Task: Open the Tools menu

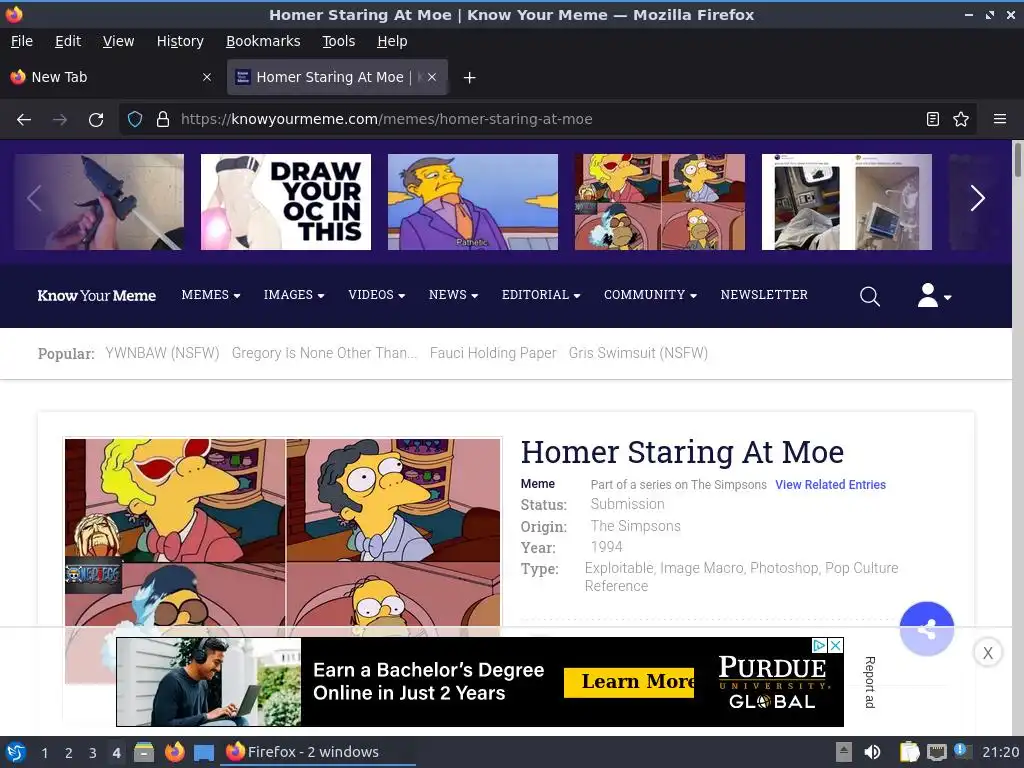Action: (x=338, y=41)
